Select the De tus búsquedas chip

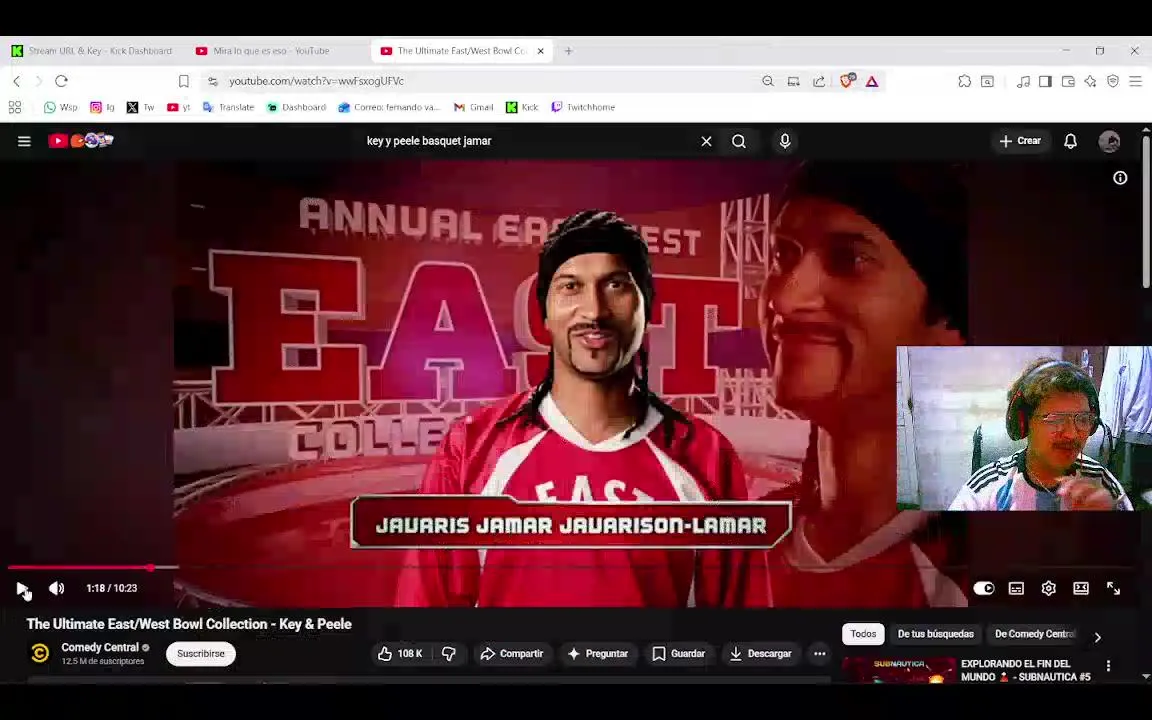click(x=935, y=634)
